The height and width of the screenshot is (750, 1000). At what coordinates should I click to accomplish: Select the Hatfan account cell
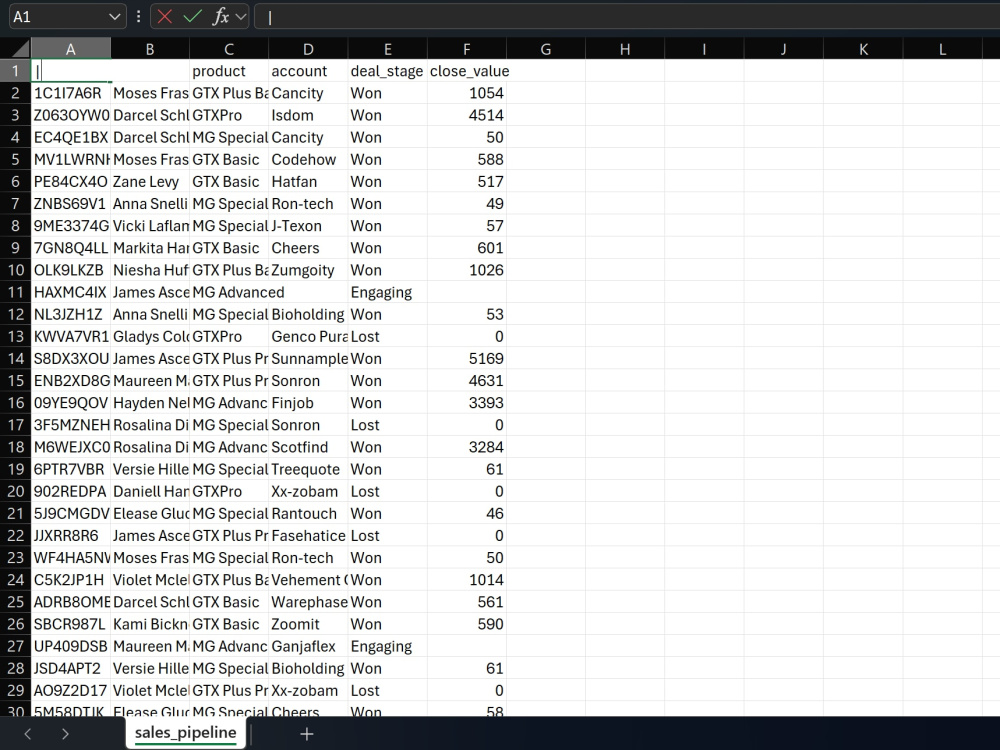click(308, 182)
